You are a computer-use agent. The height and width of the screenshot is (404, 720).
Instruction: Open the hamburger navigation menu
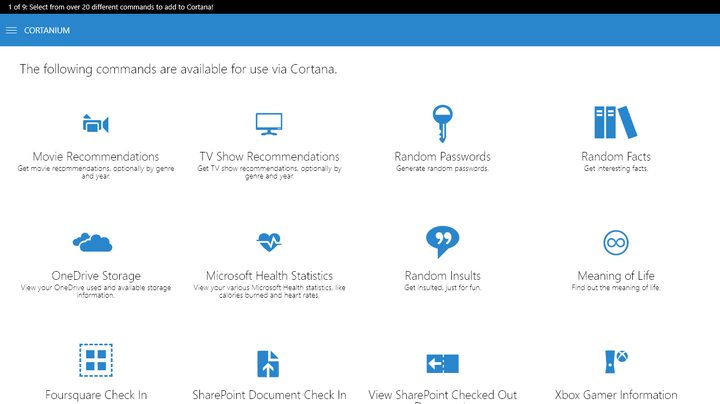[11, 30]
